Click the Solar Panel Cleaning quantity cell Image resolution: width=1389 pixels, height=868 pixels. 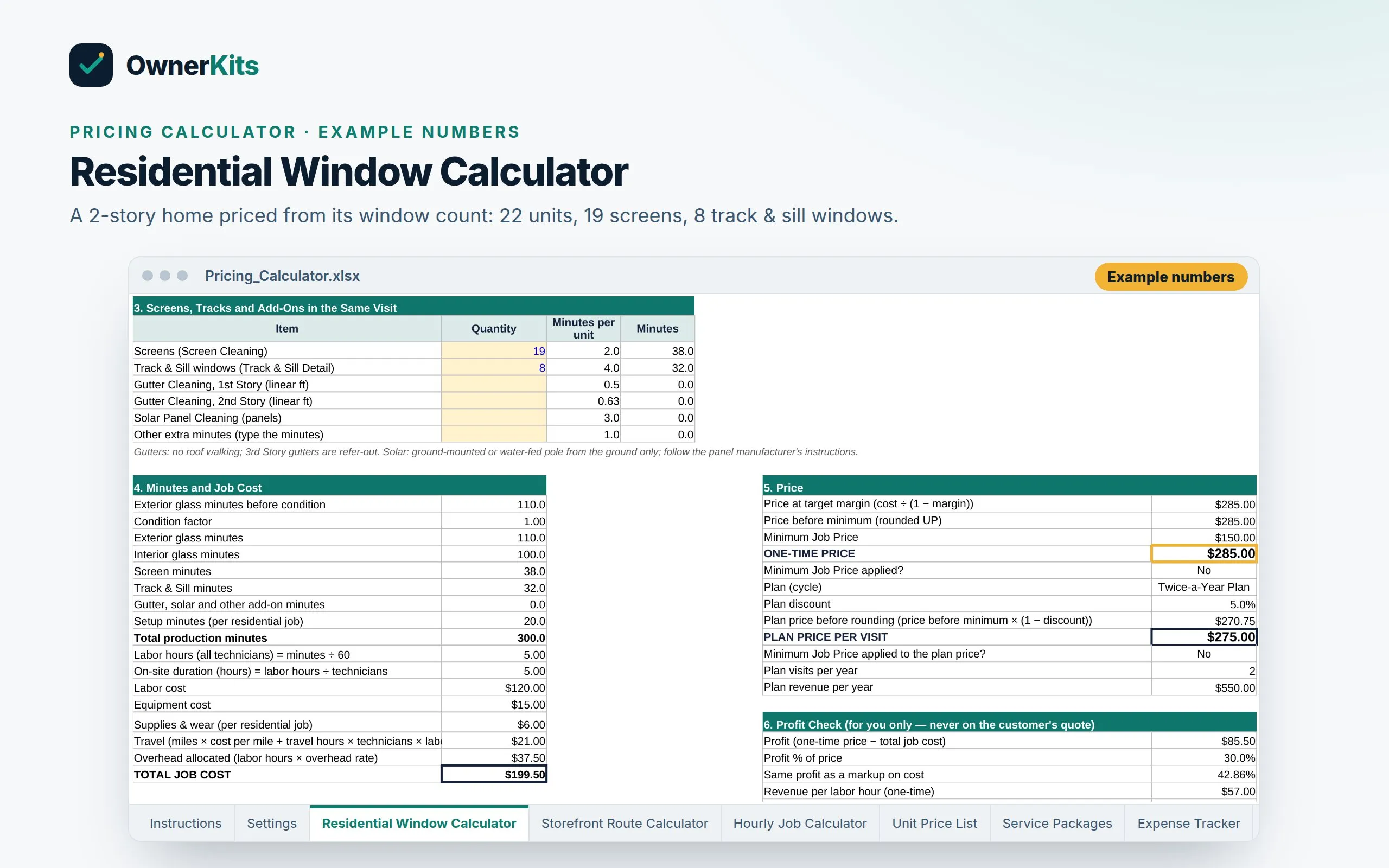point(494,417)
